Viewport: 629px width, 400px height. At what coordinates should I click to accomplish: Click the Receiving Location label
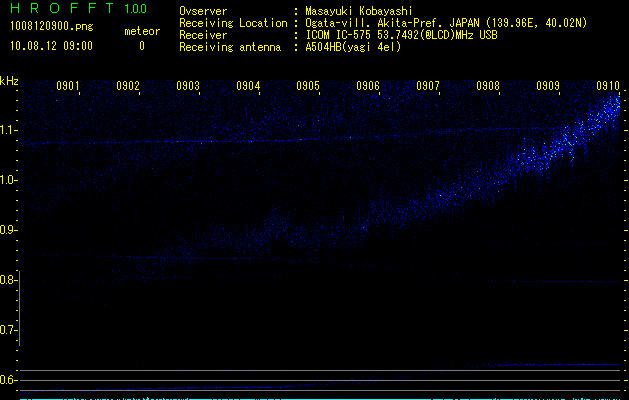[233, 23]
